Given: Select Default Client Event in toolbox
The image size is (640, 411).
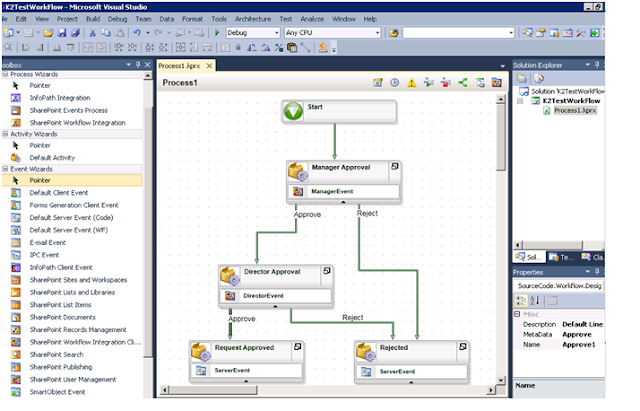Looking at the screenshot, I should coord(58,193).
